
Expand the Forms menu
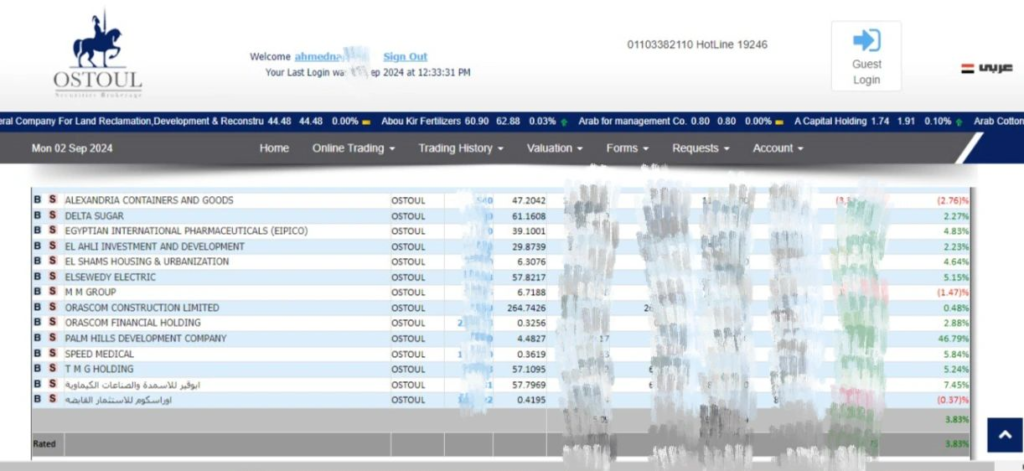tap(627, 148)
